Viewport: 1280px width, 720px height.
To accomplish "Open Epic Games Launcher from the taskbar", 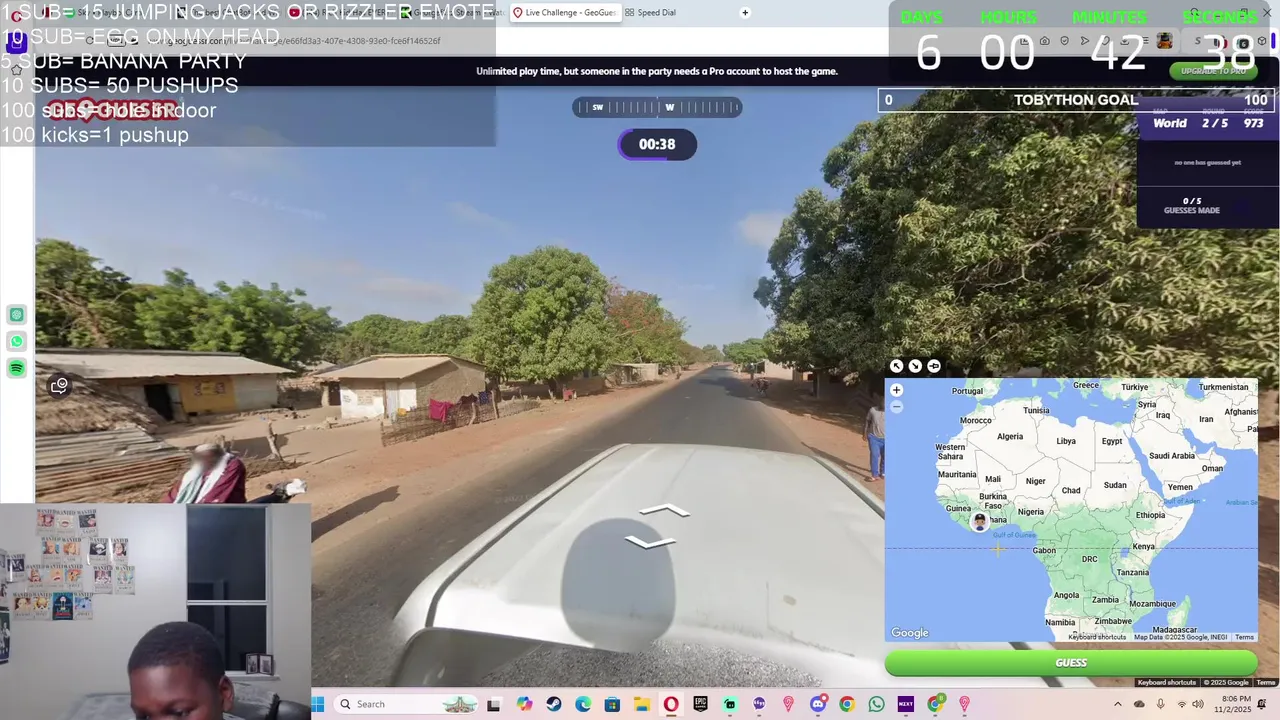I will (x=700, y=704).
